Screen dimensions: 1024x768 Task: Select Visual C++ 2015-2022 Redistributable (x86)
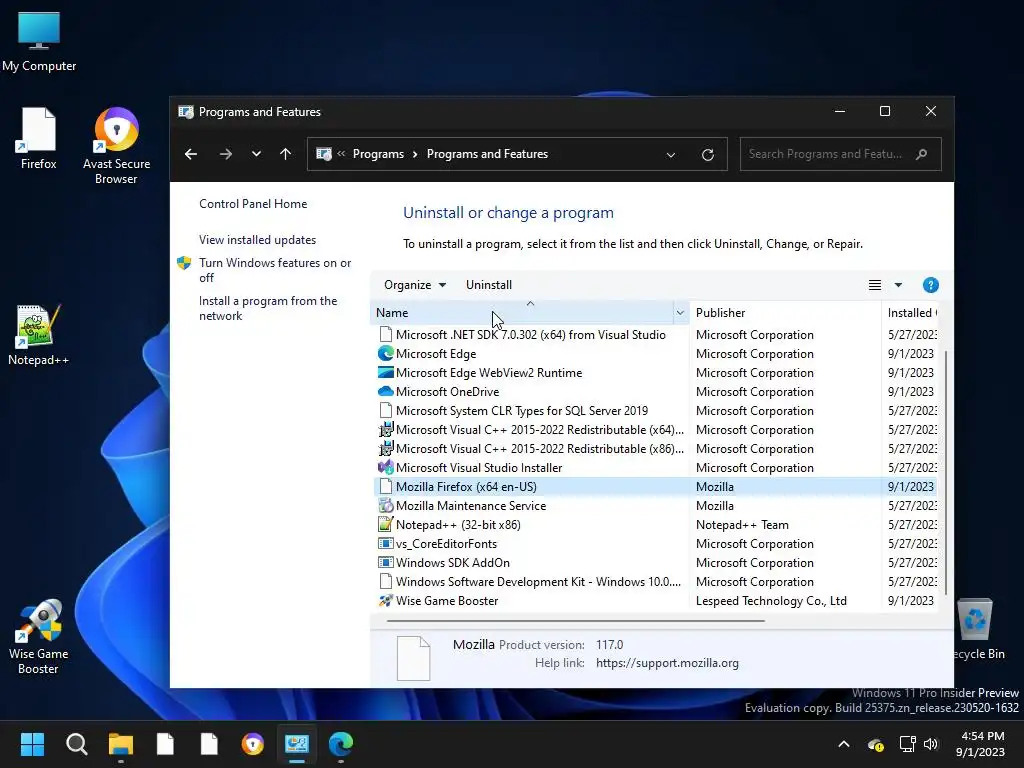pos(656,448)
